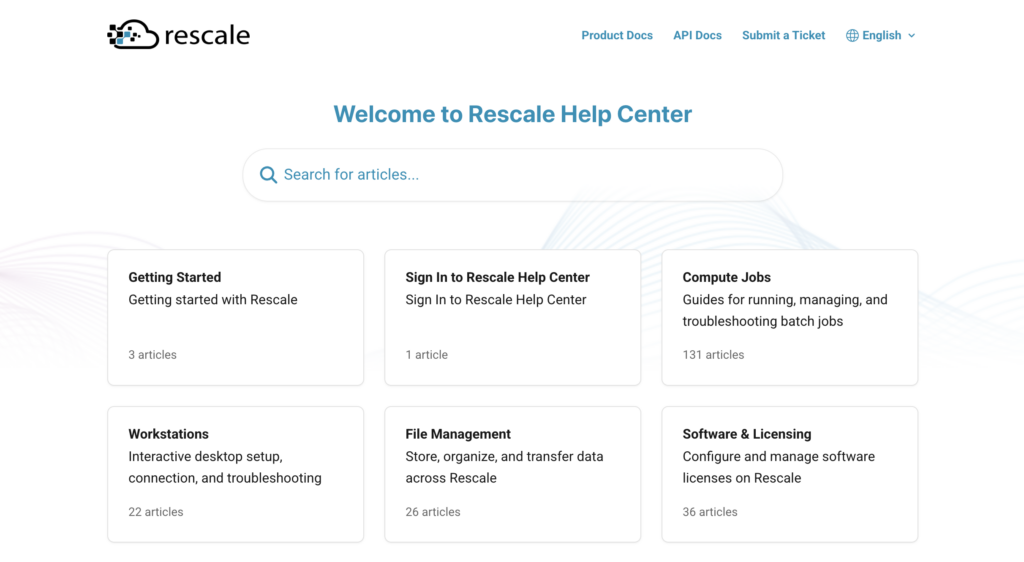The width and height of the screenshot is (1024, 562).
Task: Open Sign In to Rescale Help Center title
Action: click(497, 277)
